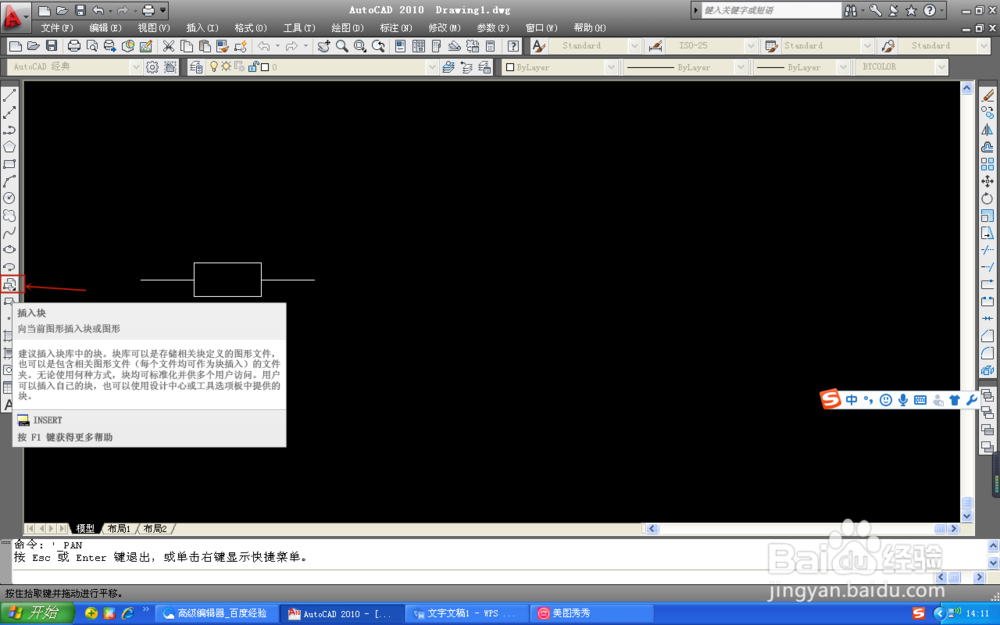This screenshot has width=1000, height=625.
Task: Select the Line drawing tool
Action: tap(10, 96)
